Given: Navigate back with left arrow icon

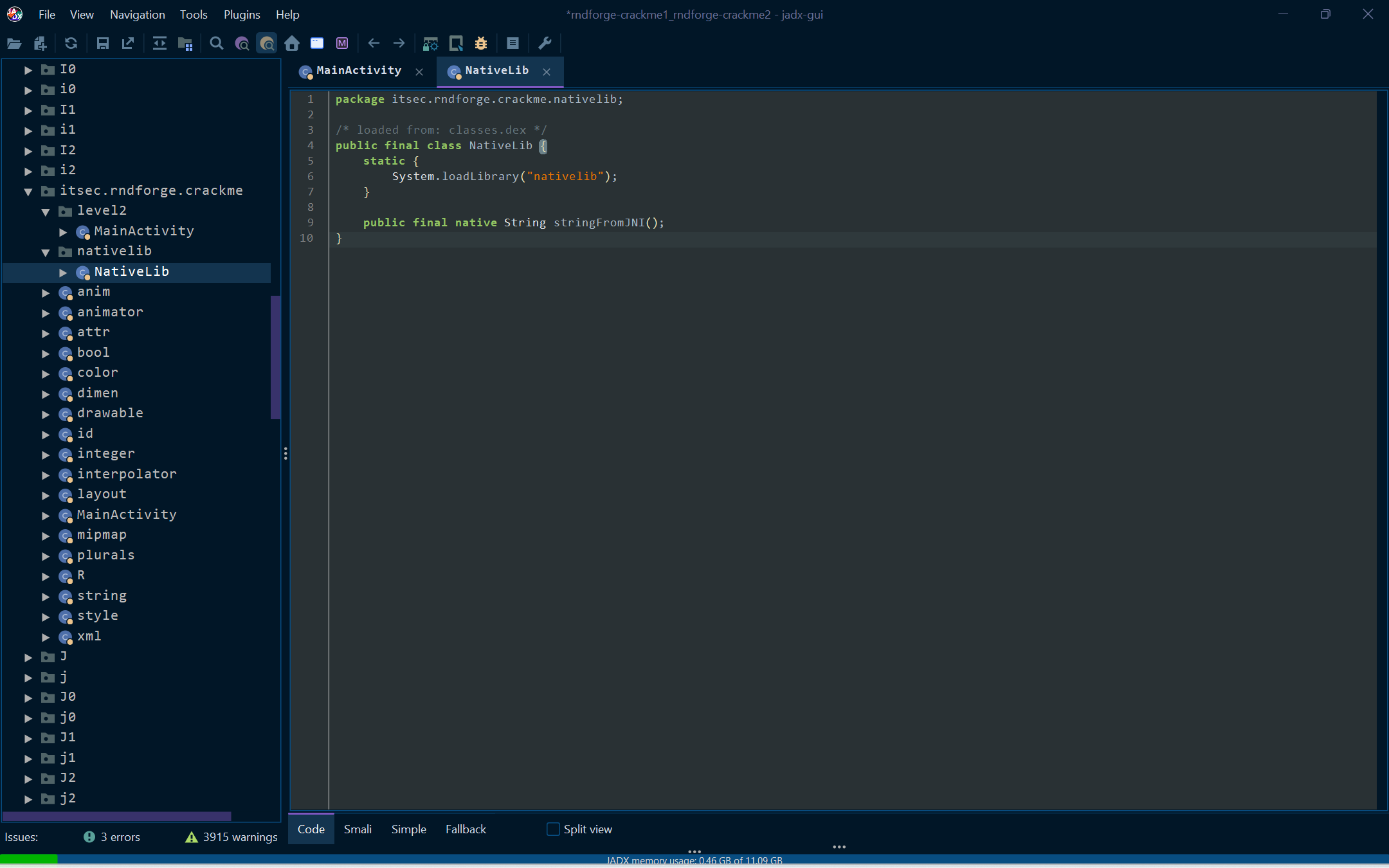Looking at the screenshot, I should click(374, 43).
